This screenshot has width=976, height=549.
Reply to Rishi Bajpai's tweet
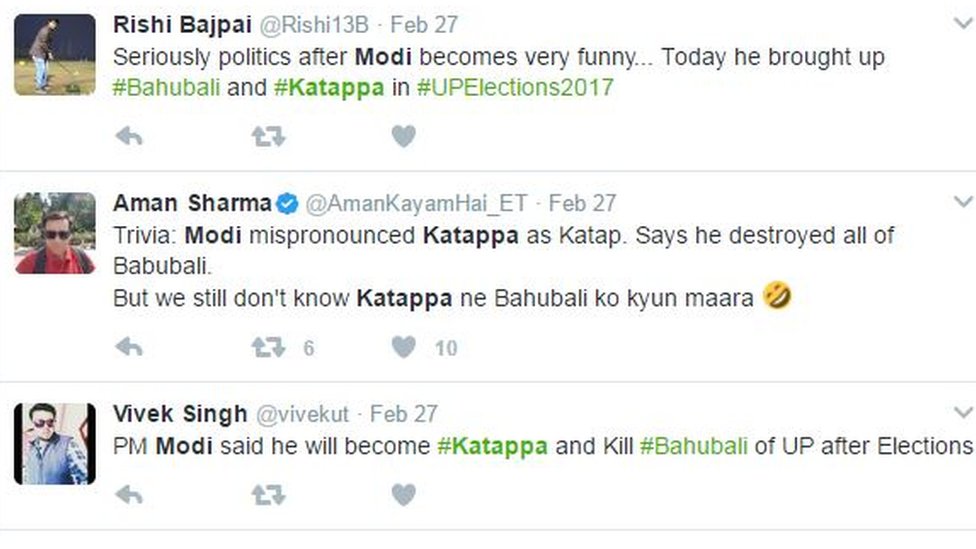(x=129, y=137)
